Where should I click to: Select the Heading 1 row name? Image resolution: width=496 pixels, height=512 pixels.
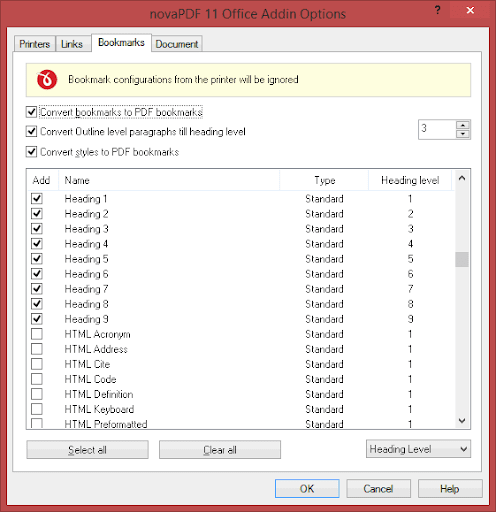point(86,199)
